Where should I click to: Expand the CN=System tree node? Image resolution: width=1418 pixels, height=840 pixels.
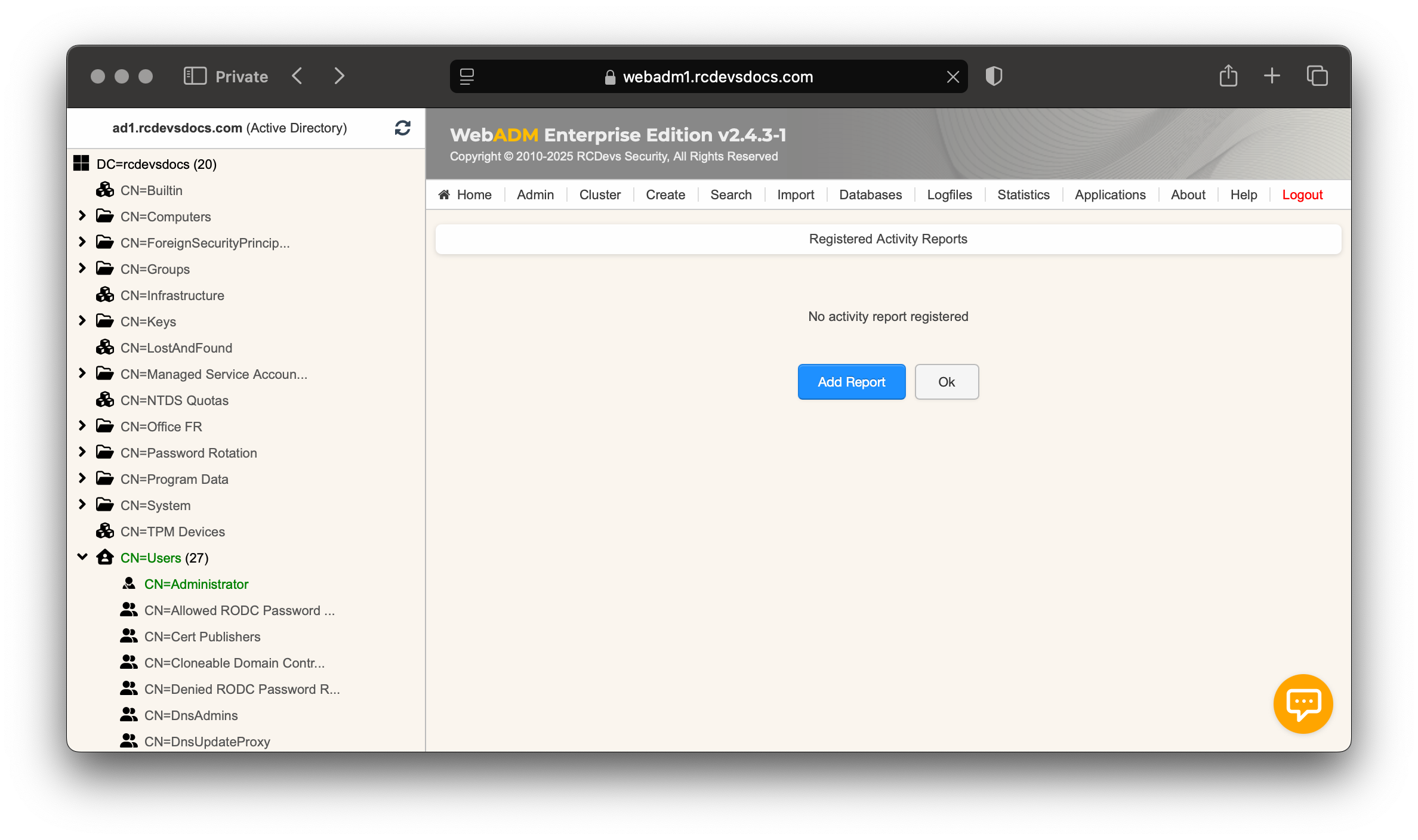click(82, 505)
